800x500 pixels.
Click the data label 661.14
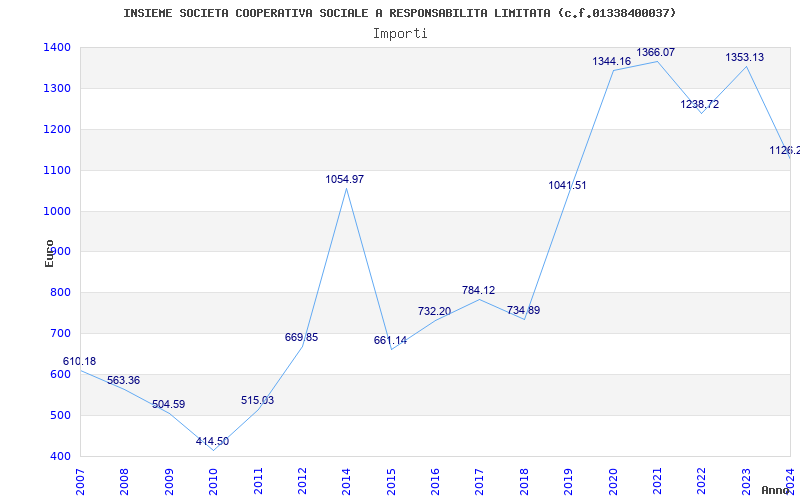tap(390, 341)
